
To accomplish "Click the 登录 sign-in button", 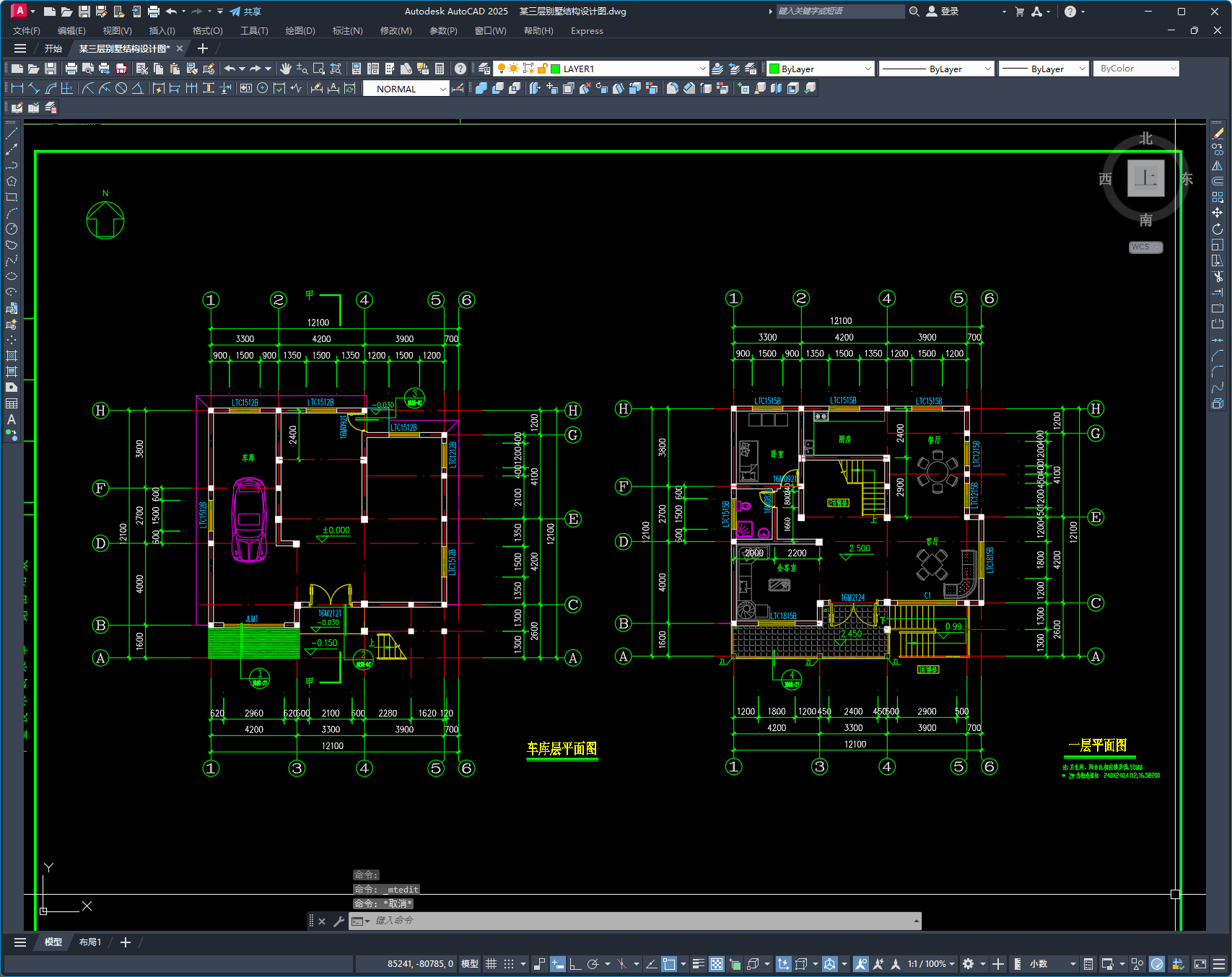I will tap(943, 12).
